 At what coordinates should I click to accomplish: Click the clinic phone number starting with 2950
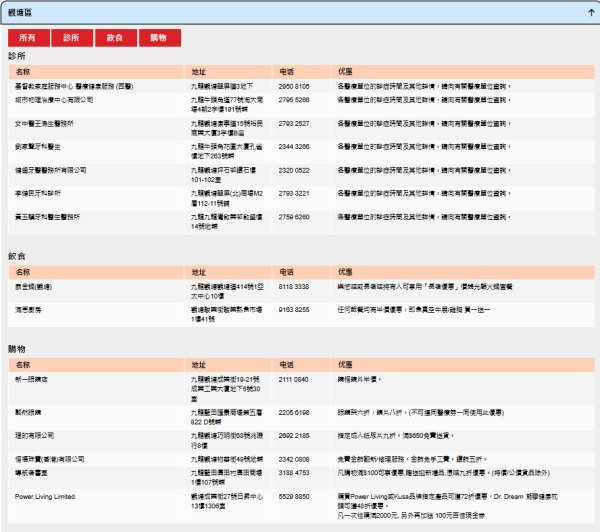pyautogui.click(x=294, y=86)
